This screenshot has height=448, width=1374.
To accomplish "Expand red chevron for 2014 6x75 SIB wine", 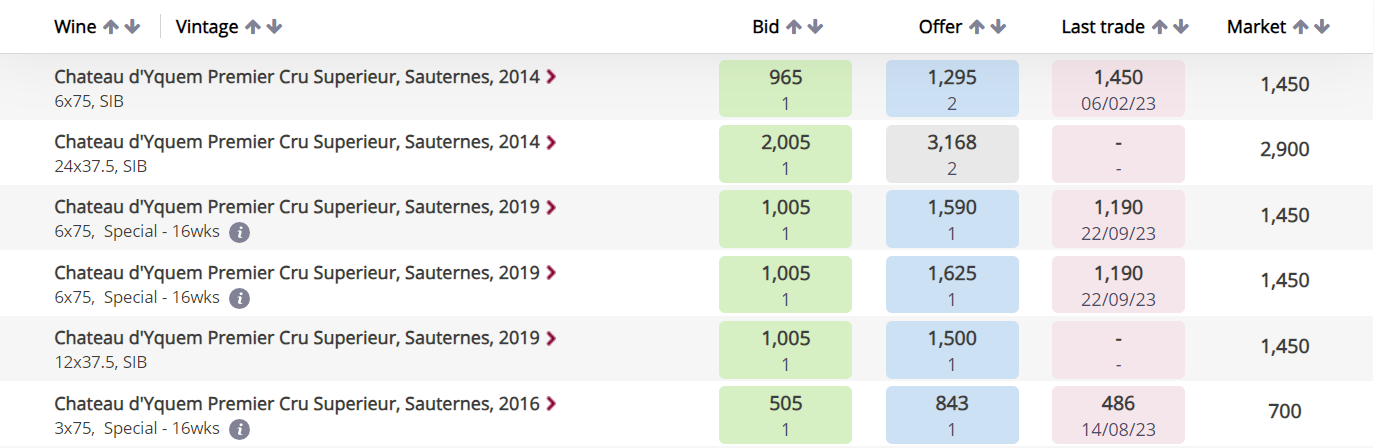I will click(551, 77).
